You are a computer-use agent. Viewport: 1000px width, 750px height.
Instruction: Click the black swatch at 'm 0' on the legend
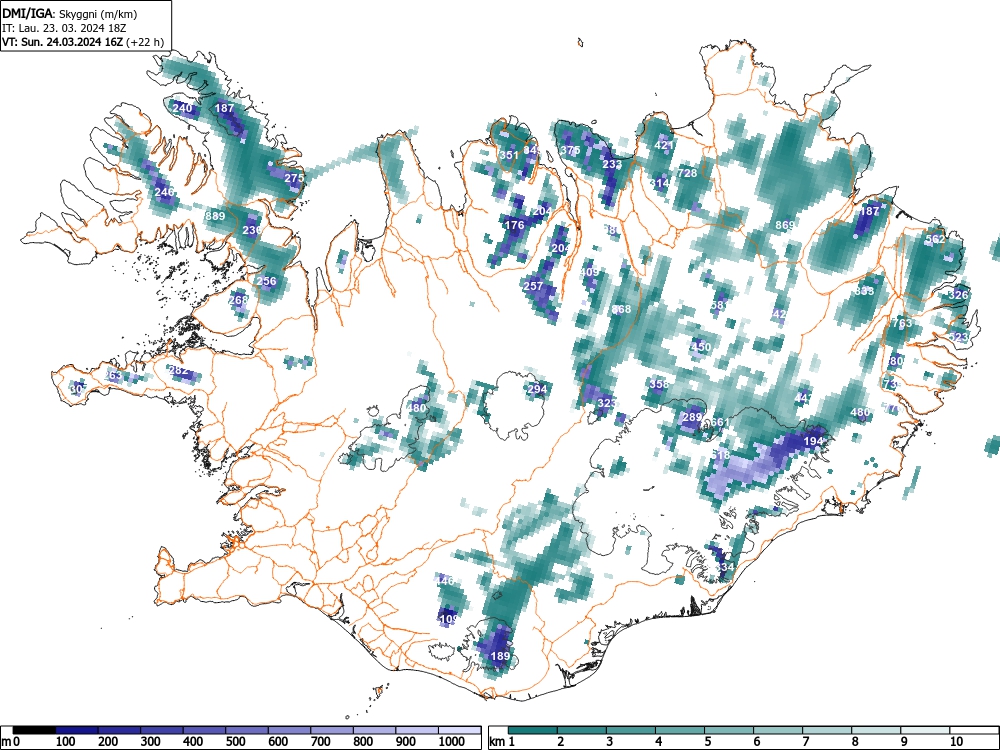[x=34, y=729]
